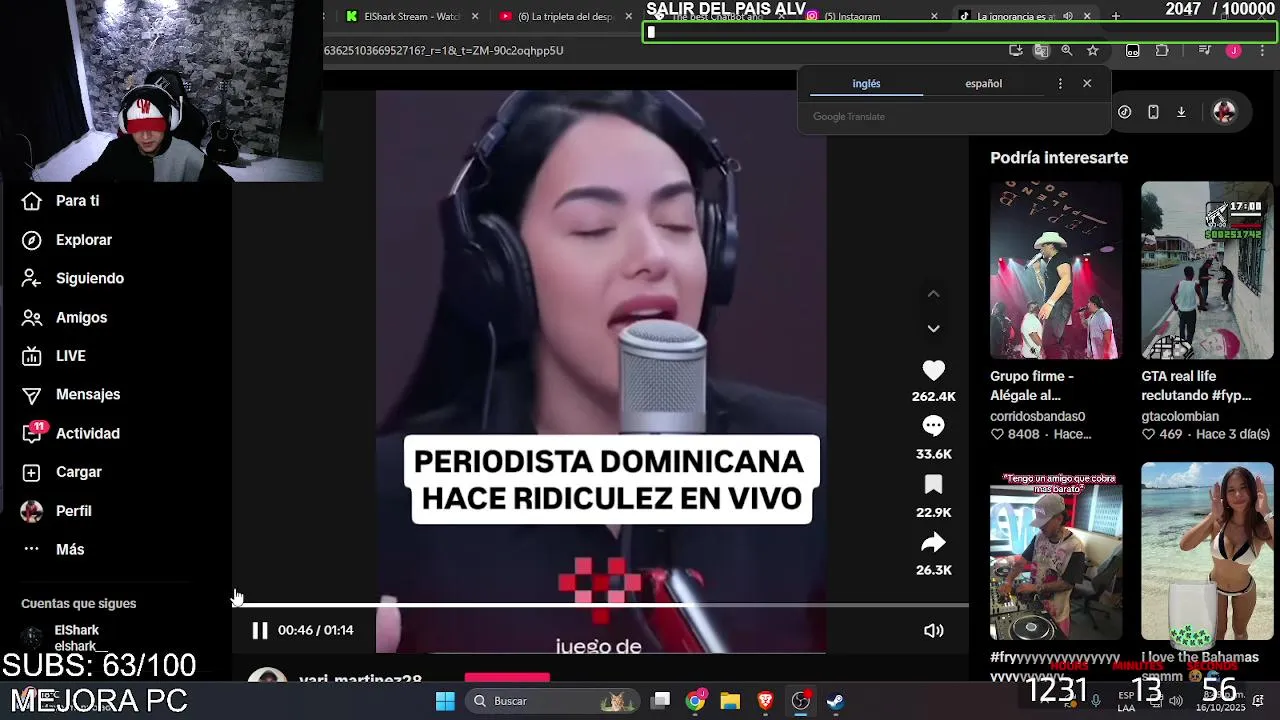
Task: Click the Podría interesarte heading
Action: pyautogui.click(x=1059, y=158)
